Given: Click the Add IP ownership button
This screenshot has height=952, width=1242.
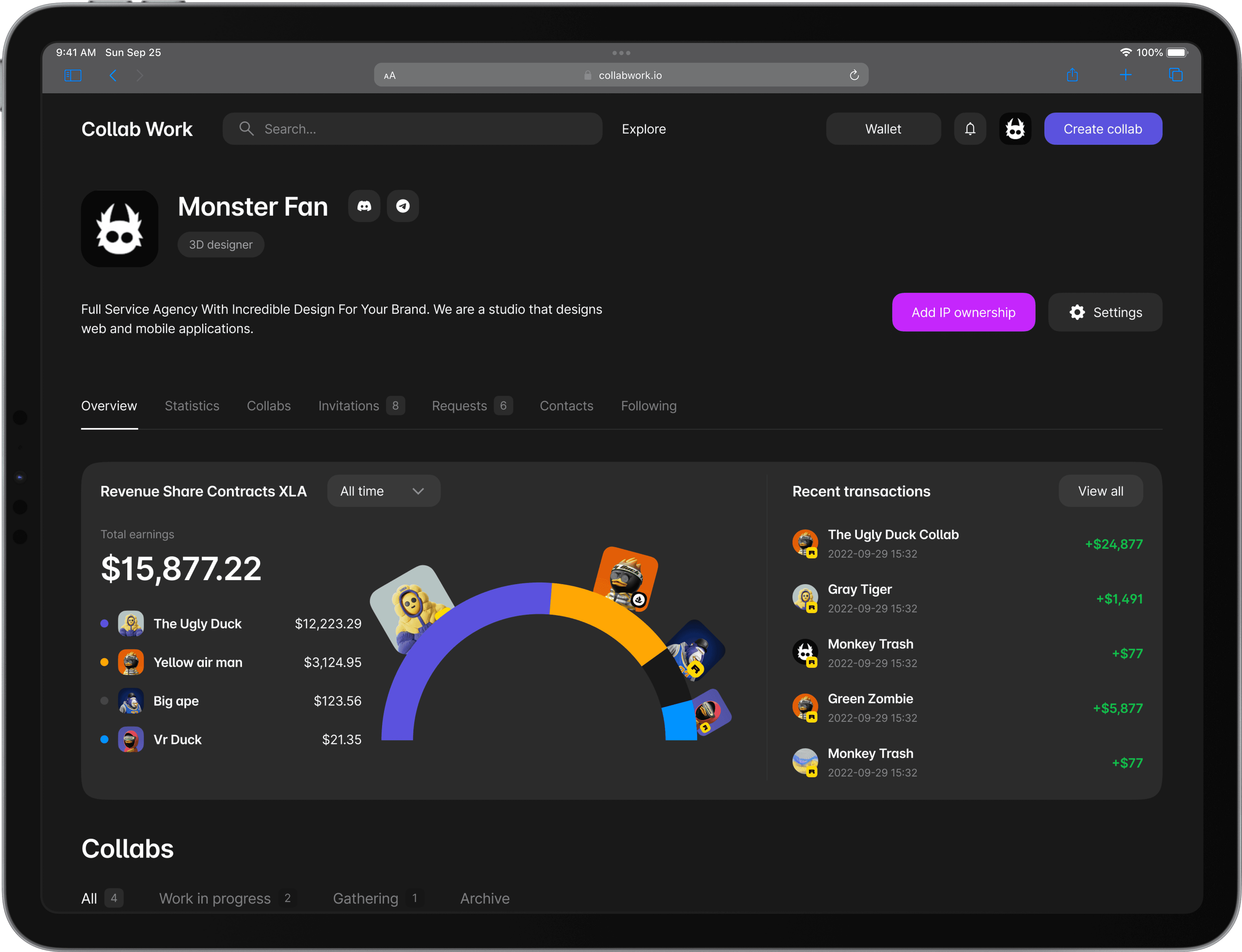Looking at the screenshot, I should 963,312.
